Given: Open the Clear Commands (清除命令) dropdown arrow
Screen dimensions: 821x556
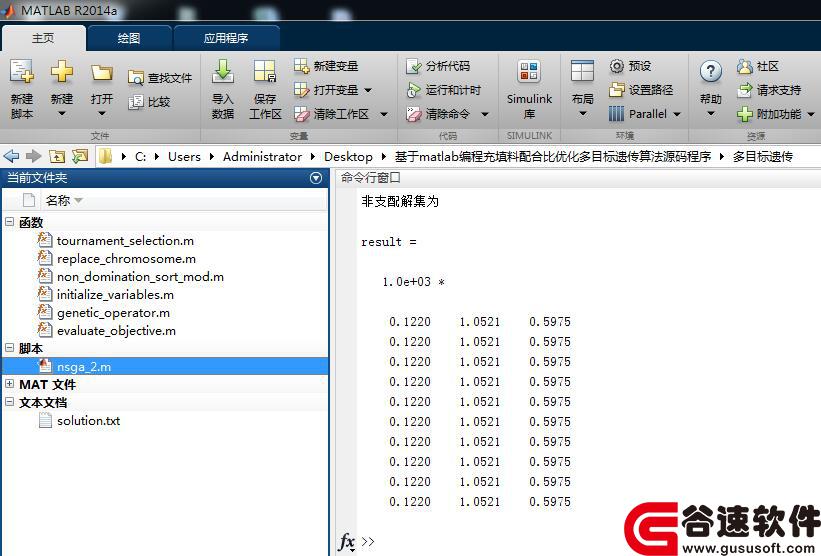Looking at the screenshot, I should click(485, 114).
